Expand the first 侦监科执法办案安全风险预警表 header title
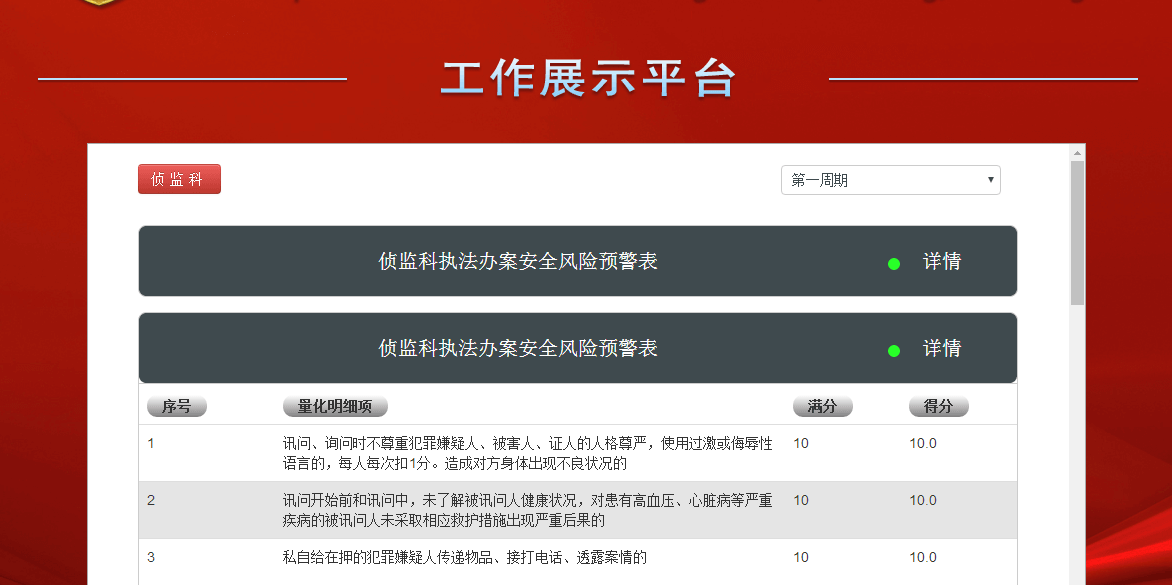1172x585 pixels. [518, 261]
